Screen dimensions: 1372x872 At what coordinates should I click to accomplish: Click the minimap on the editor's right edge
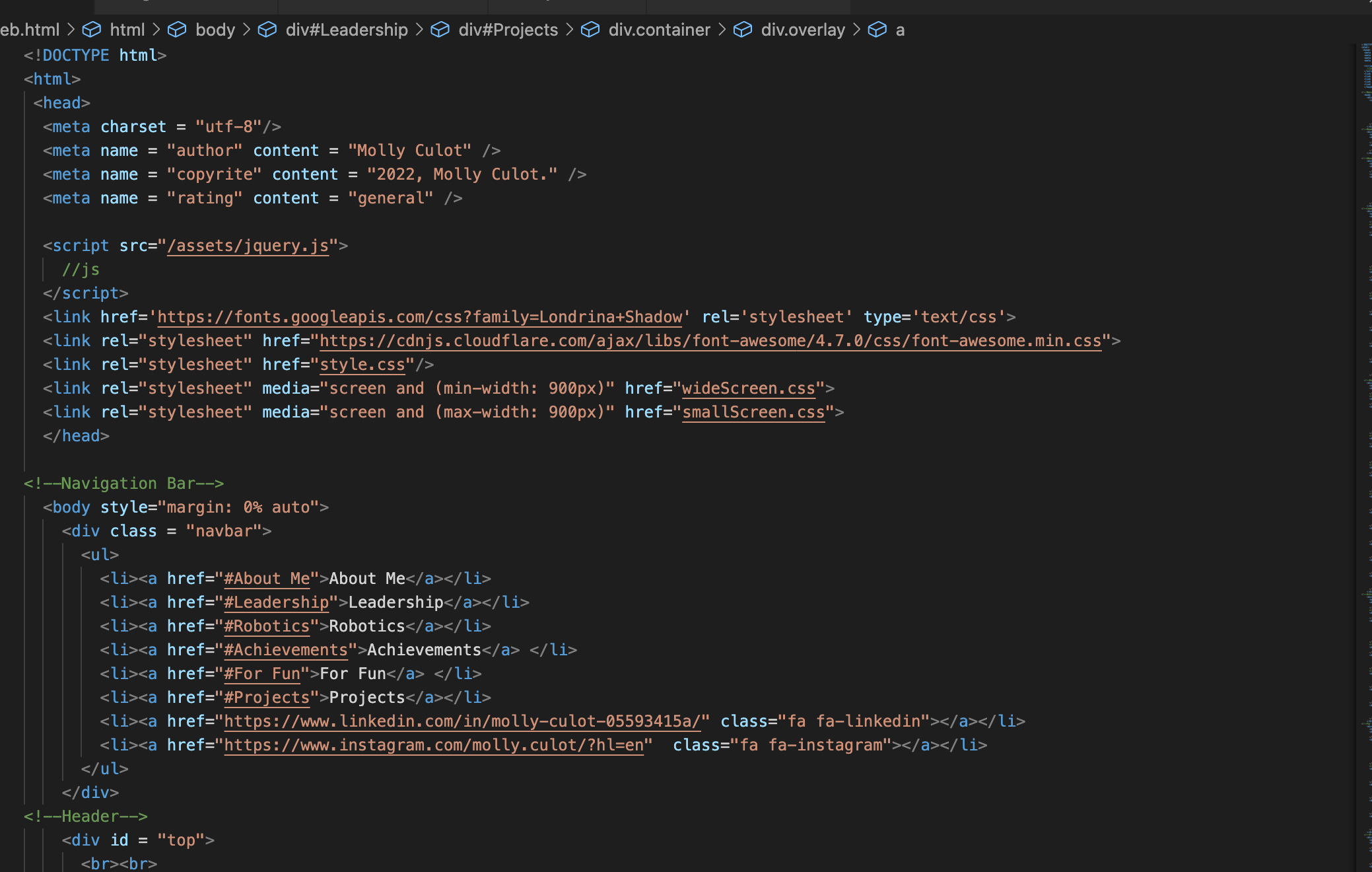1365,456
